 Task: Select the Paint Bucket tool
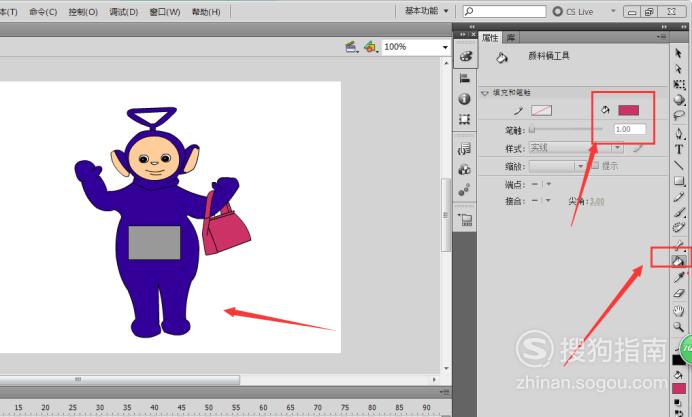point(679,261)
